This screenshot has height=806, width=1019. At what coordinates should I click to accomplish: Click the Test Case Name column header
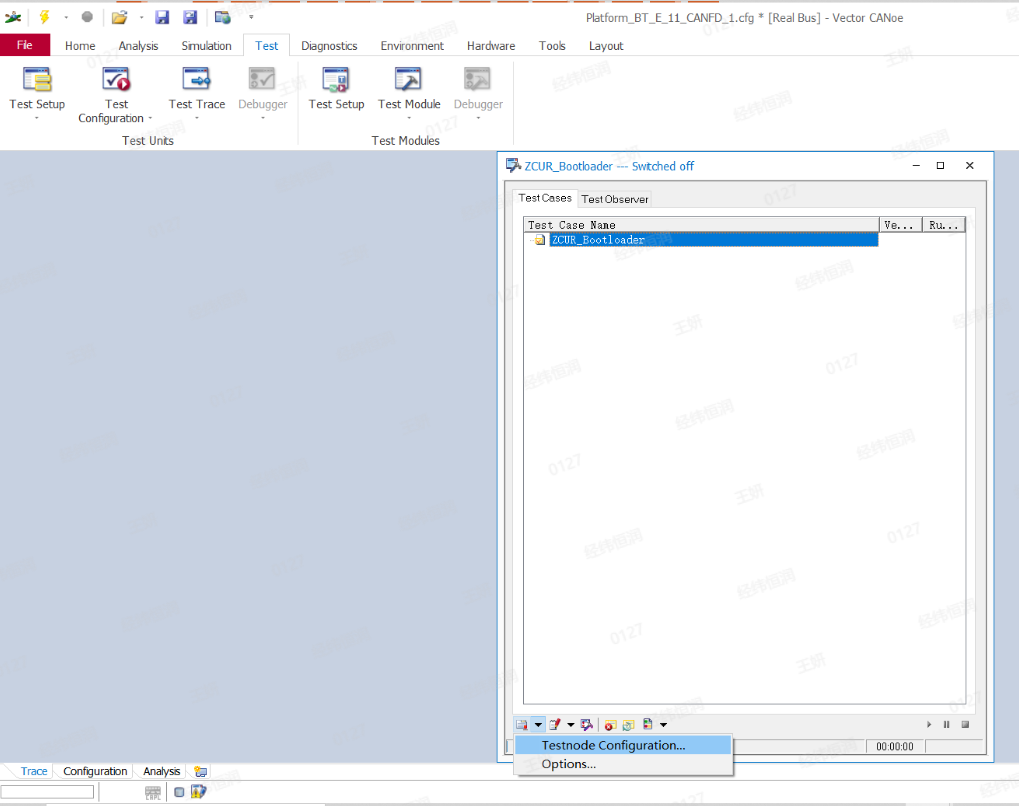pyautogui.click(x=701, y=225)
